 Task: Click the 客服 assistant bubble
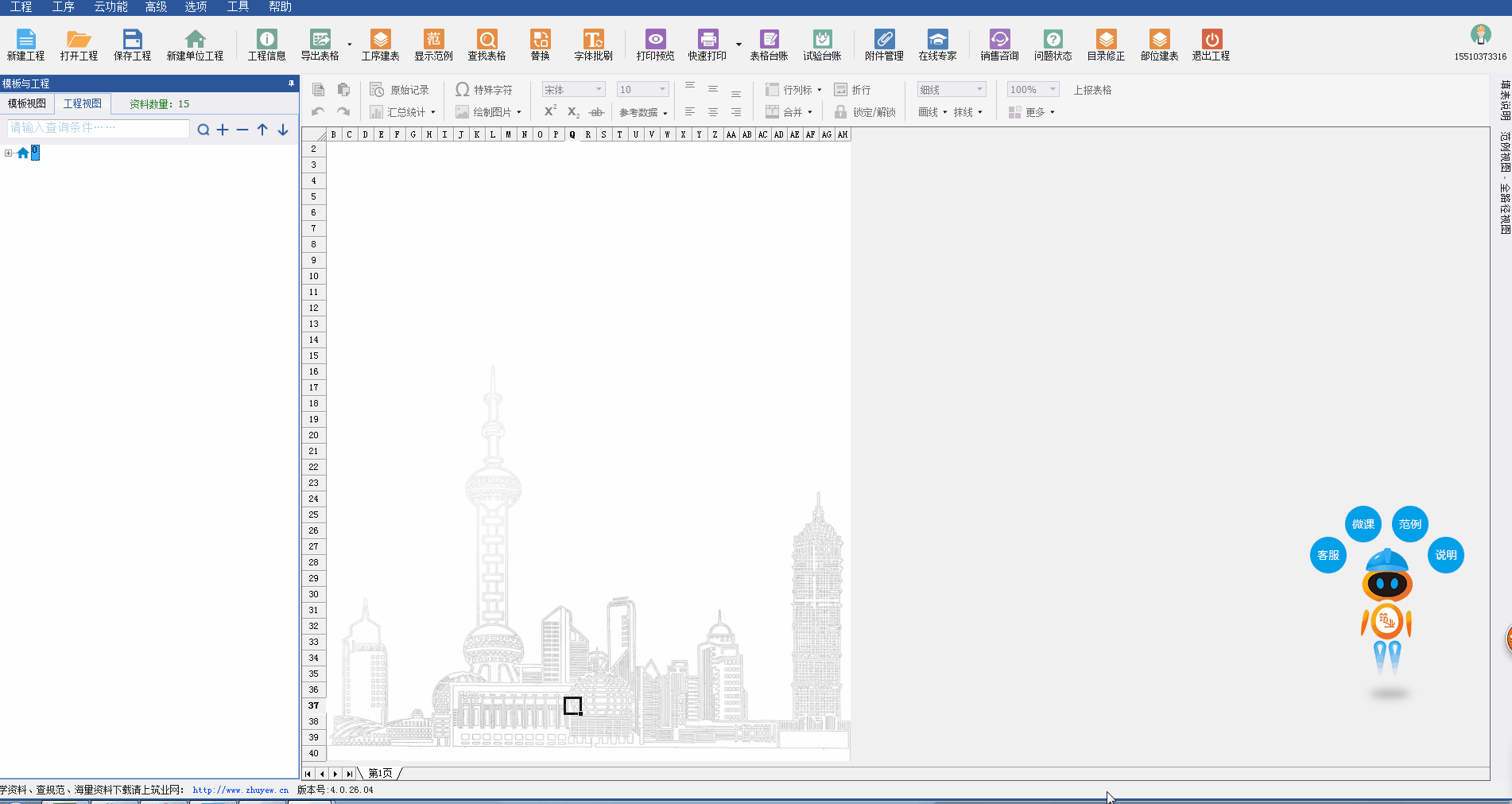tap(1328, 555)
